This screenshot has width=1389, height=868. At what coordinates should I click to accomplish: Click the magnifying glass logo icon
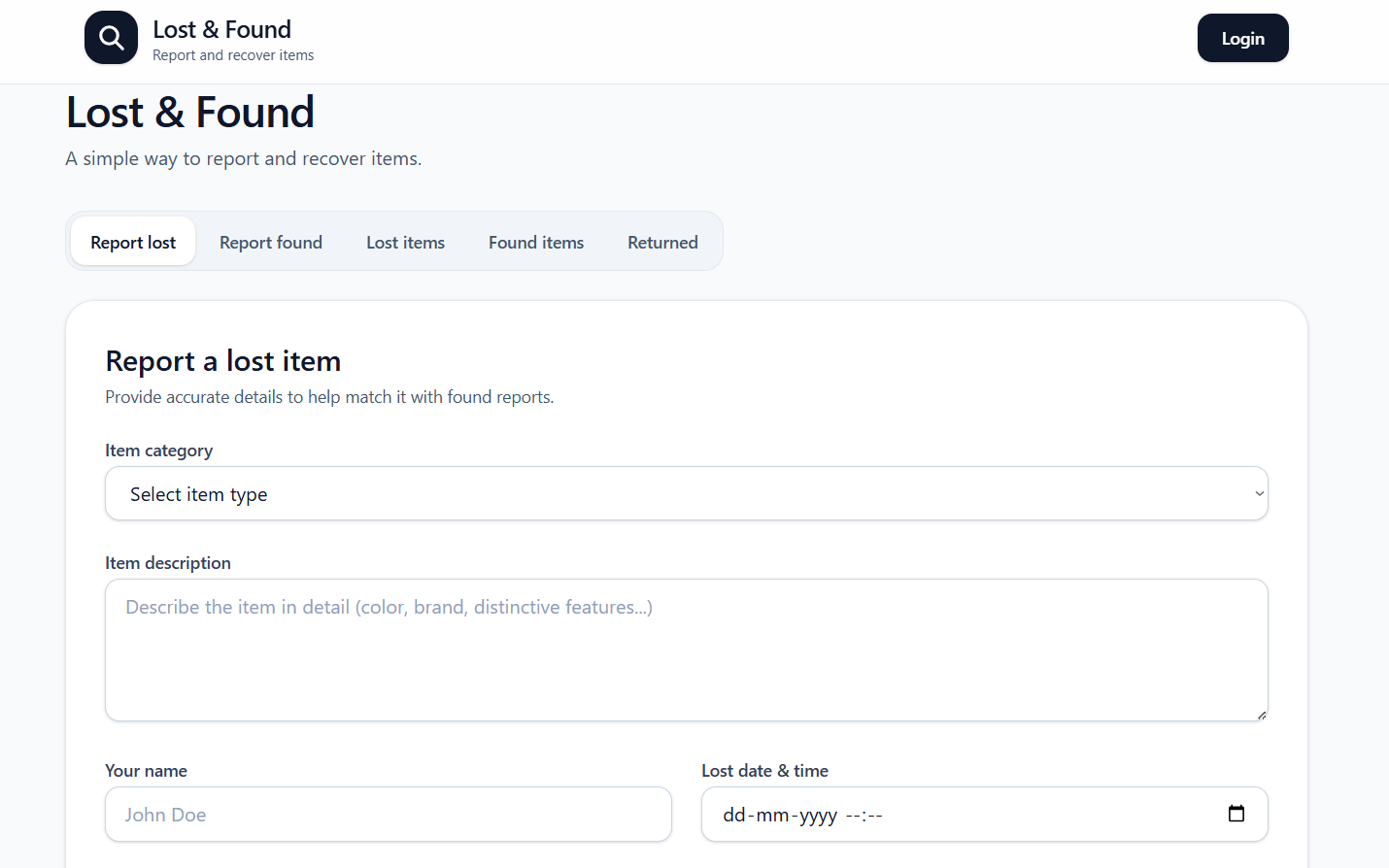[111, 38]
